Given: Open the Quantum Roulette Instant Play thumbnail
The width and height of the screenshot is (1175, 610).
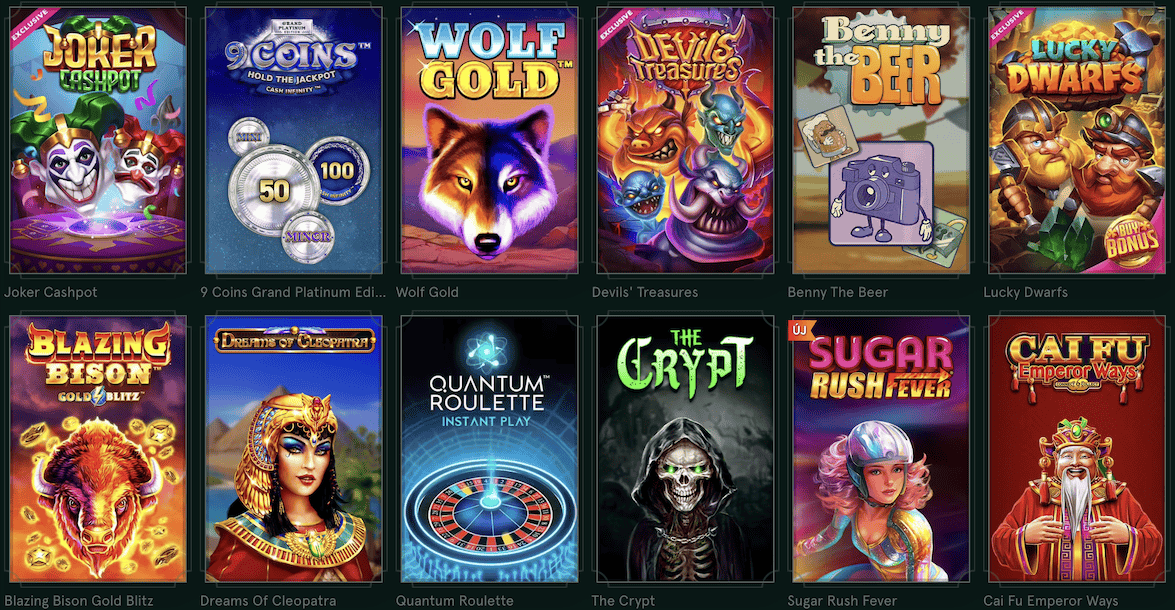Looking at the screenshot, I should [489, 449].
